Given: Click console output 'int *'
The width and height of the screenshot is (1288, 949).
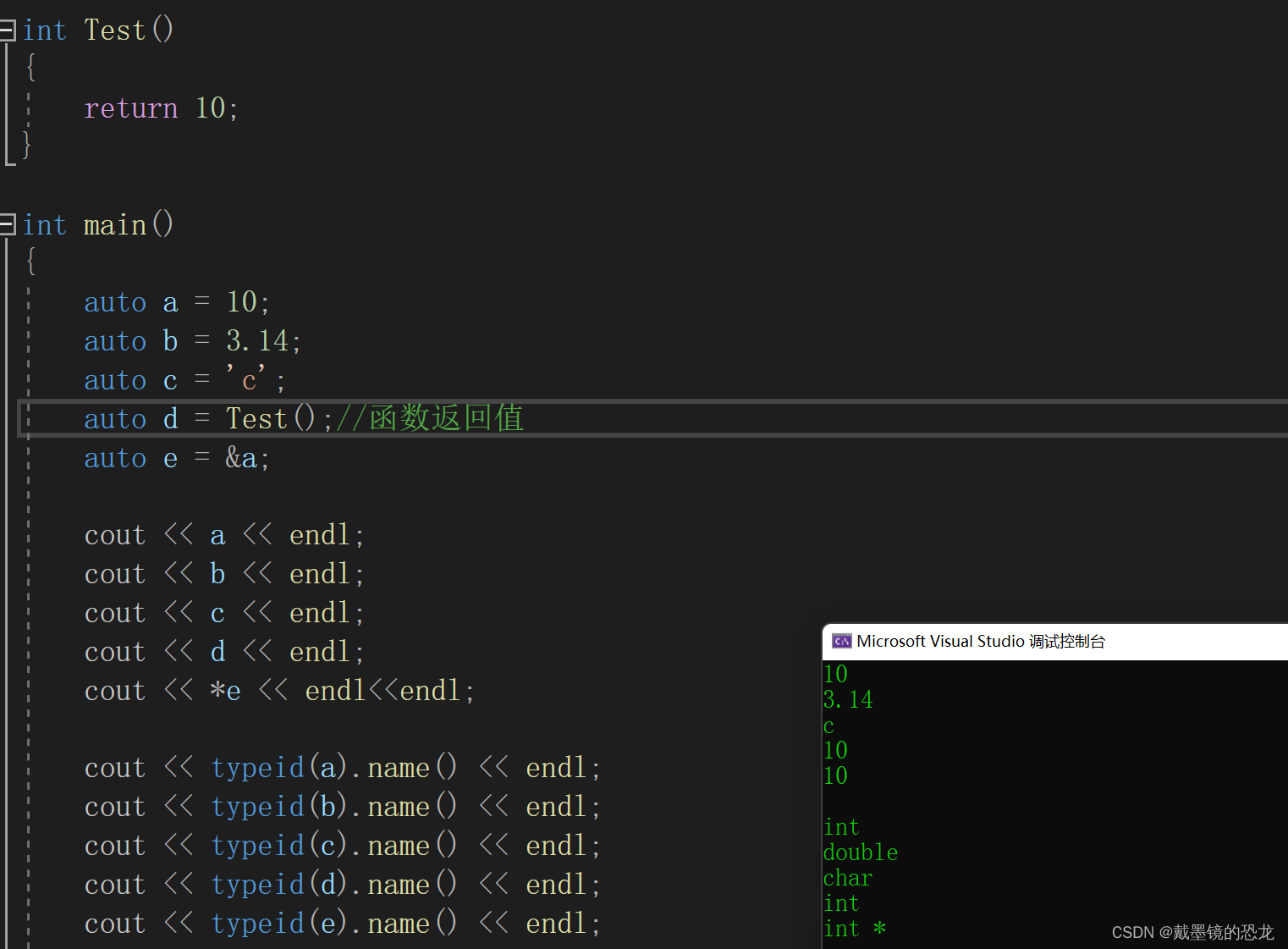Looking at the screenshot, I should pos(855,929).
